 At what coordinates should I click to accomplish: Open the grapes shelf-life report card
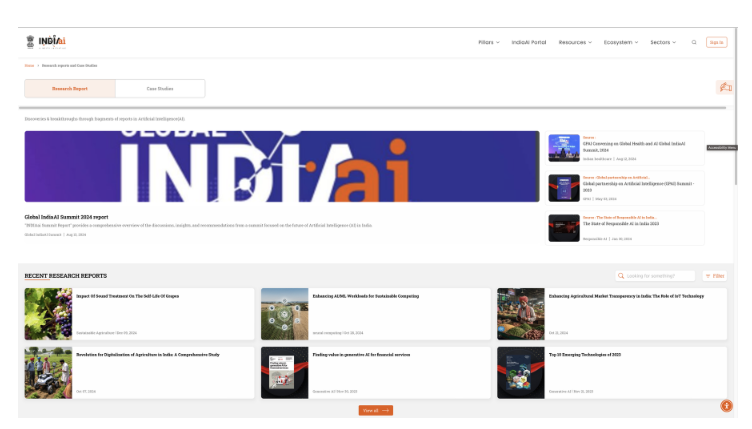click(x=139, y=314)
